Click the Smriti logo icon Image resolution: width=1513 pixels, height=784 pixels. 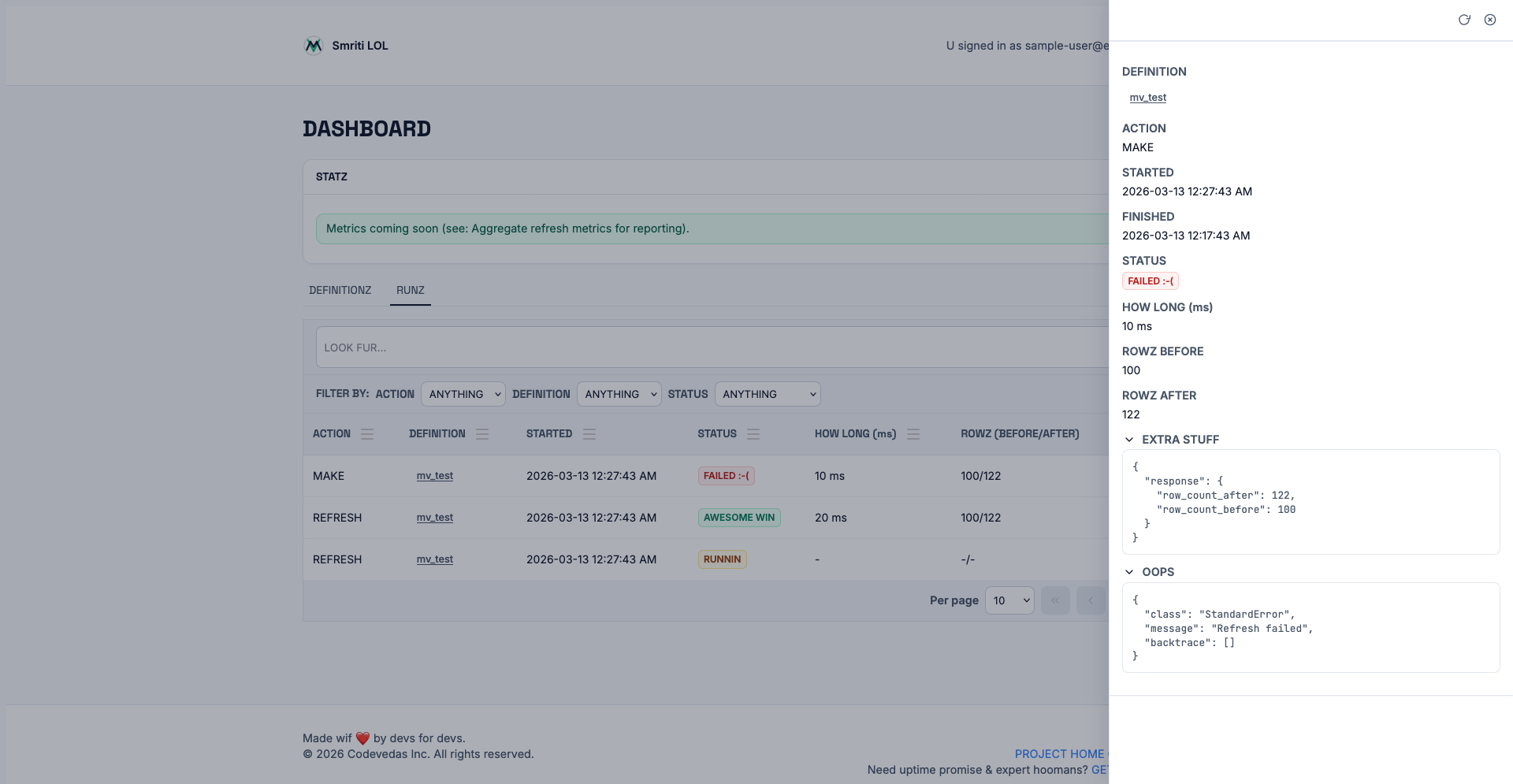tap(314, 46)
